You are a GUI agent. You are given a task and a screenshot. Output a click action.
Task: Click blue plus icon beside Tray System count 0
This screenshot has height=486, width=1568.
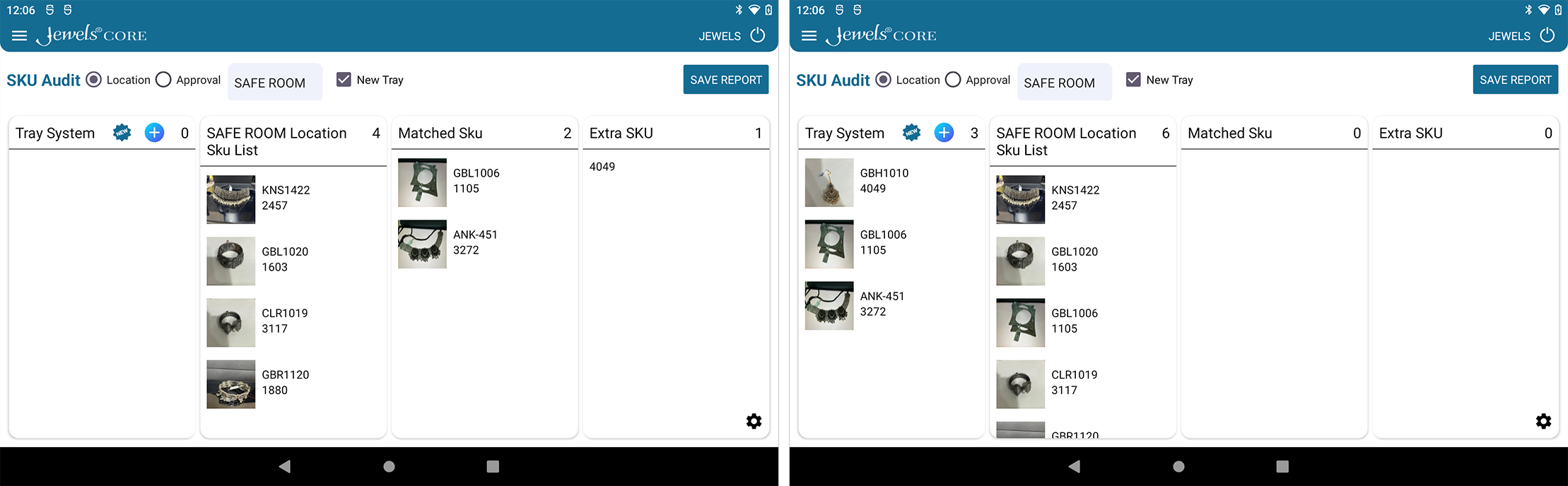(x=154, y=133)
